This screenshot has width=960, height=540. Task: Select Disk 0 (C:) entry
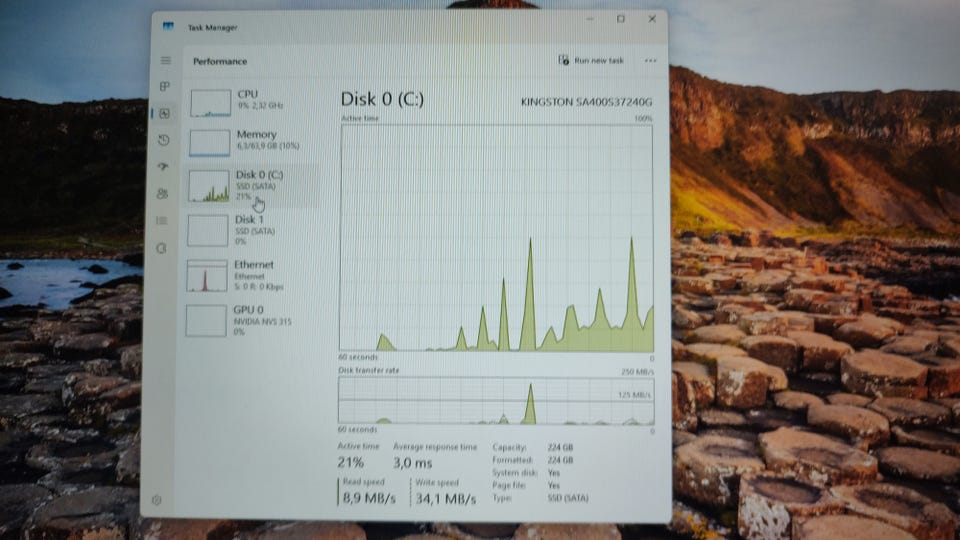[x=252, y=186]
